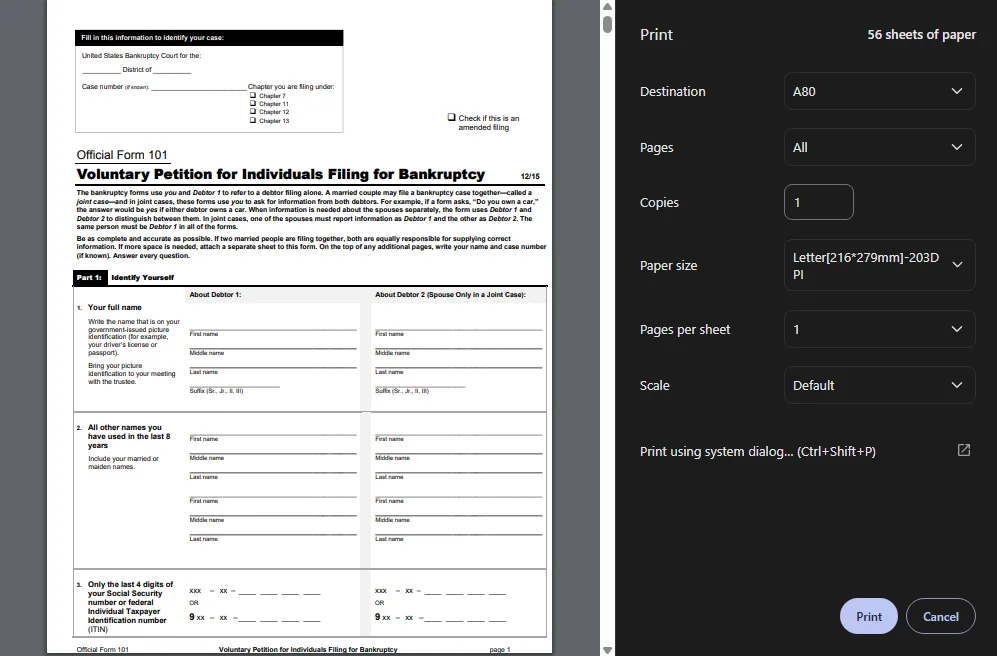
Task: Click the Print button
Action: click(x=869, y=616)
